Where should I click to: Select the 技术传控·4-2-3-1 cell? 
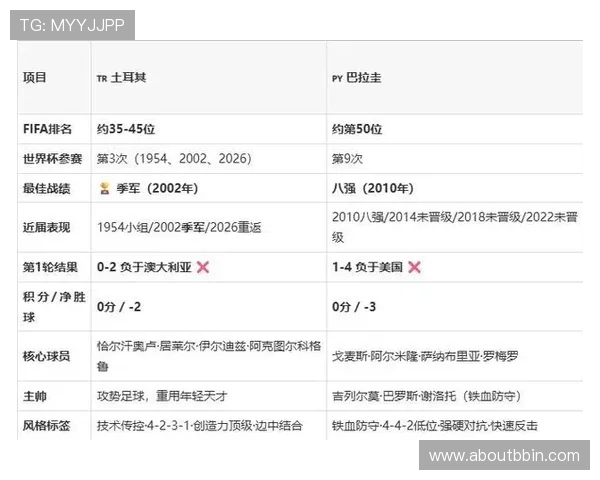click(209, 426)
